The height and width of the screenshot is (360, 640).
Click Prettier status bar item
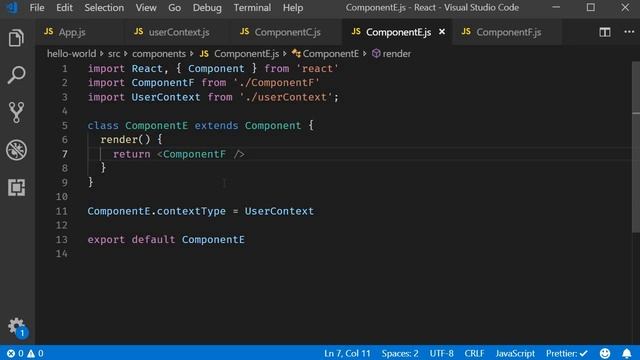567,353
